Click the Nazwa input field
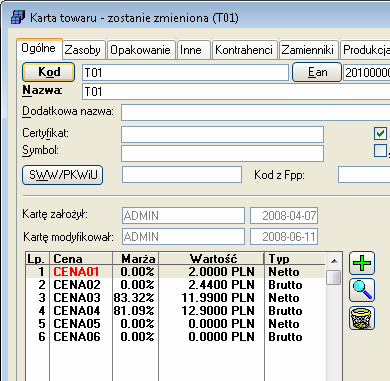The width and height of the screenshot is (390, 381). click(236, 92)
